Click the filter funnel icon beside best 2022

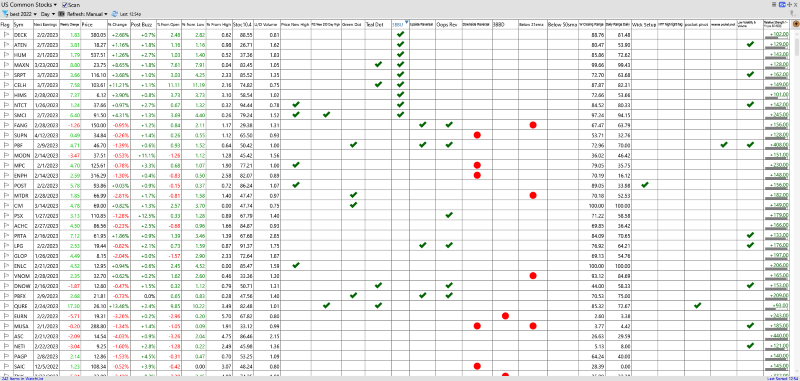pyautogui.click(x=6, y=14)
